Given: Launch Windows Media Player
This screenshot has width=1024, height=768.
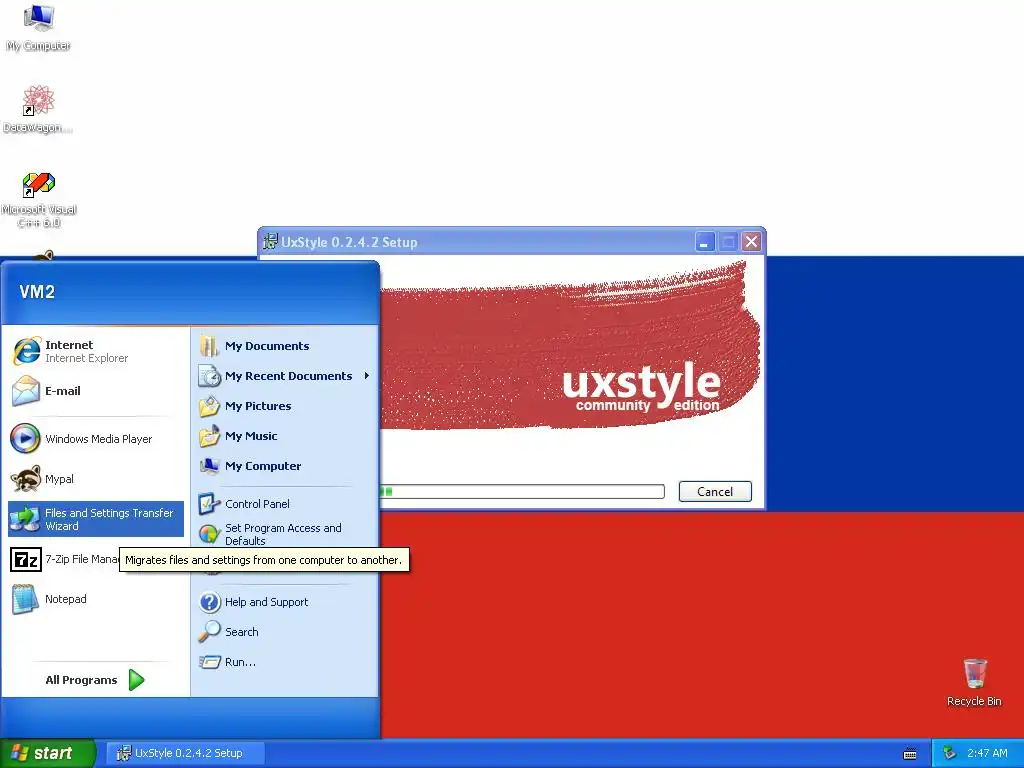Looking at the screenshot, I should point(96,439).
